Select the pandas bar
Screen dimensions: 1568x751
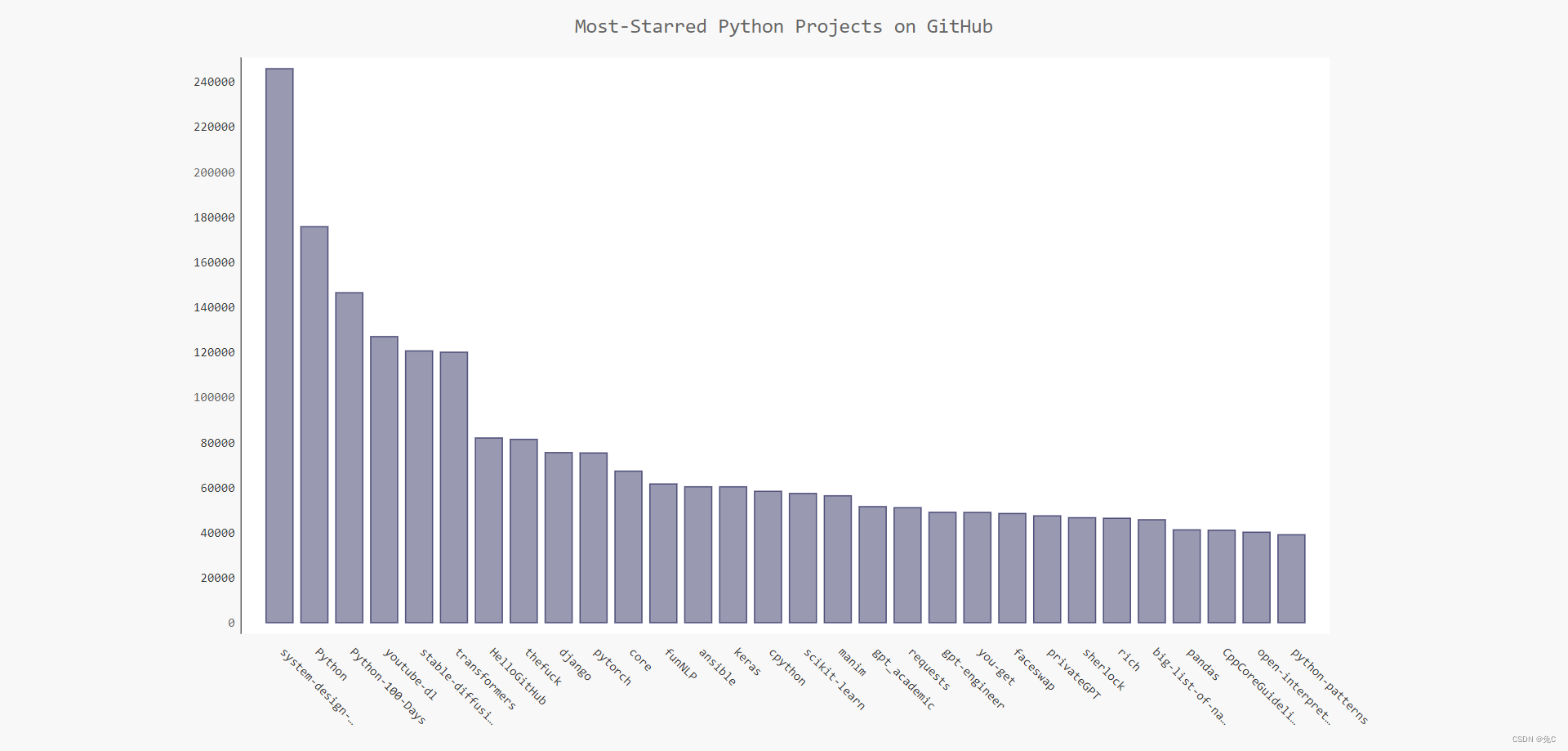point(1187,576)
